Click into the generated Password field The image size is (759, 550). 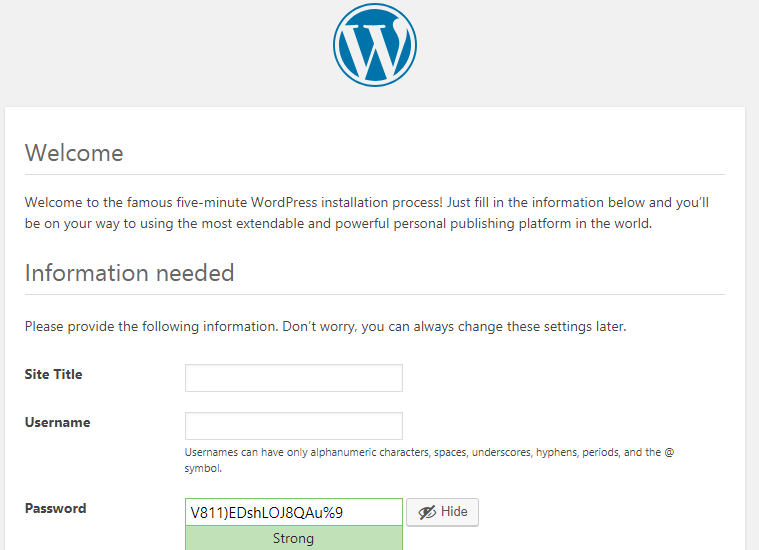tap(293, 512)
